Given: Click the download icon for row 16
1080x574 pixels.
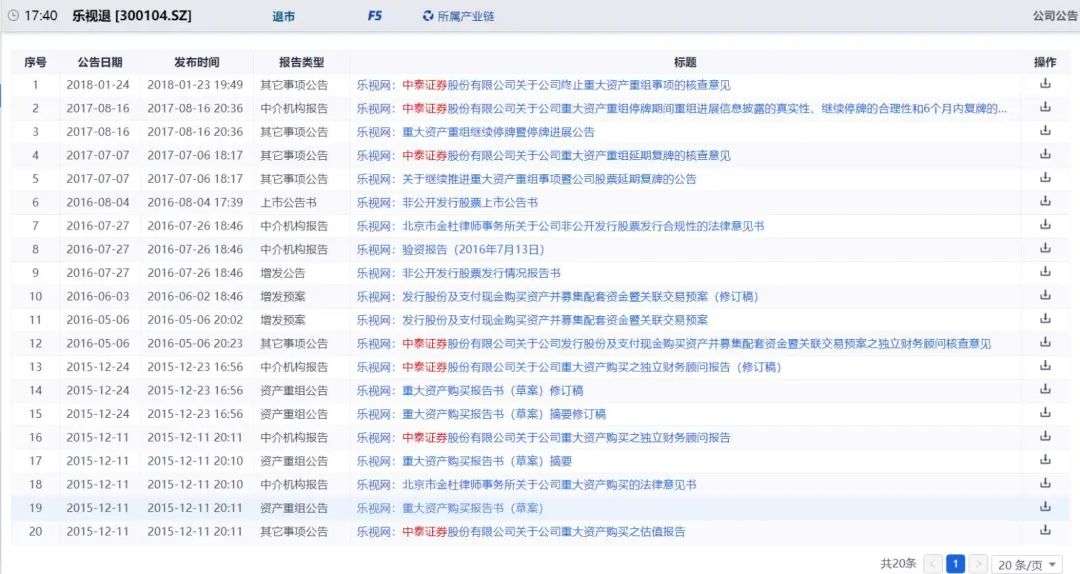Looking at the screenshot, I should pos(1045,436).
